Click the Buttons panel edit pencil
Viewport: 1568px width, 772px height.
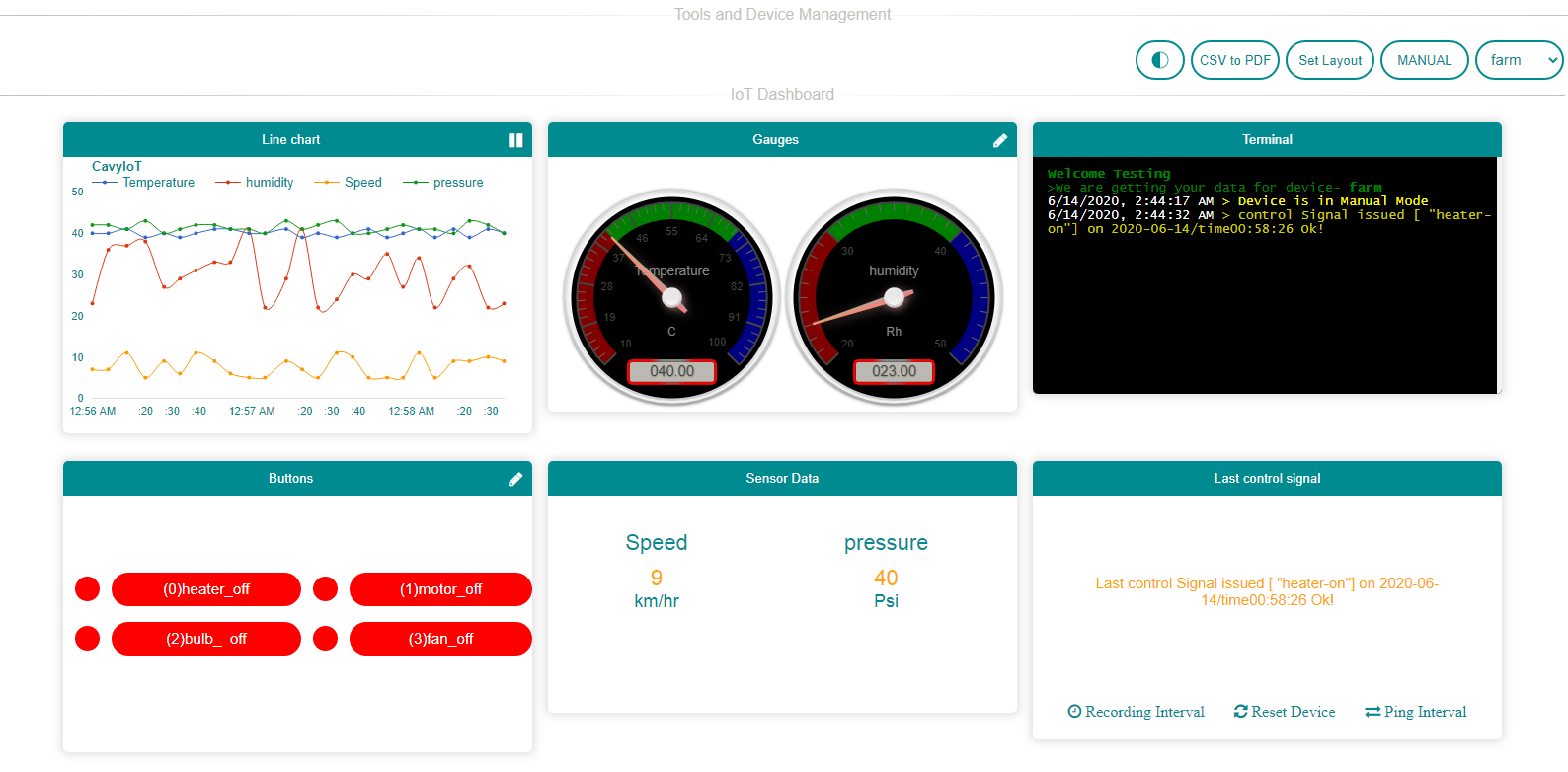point(514,479)
